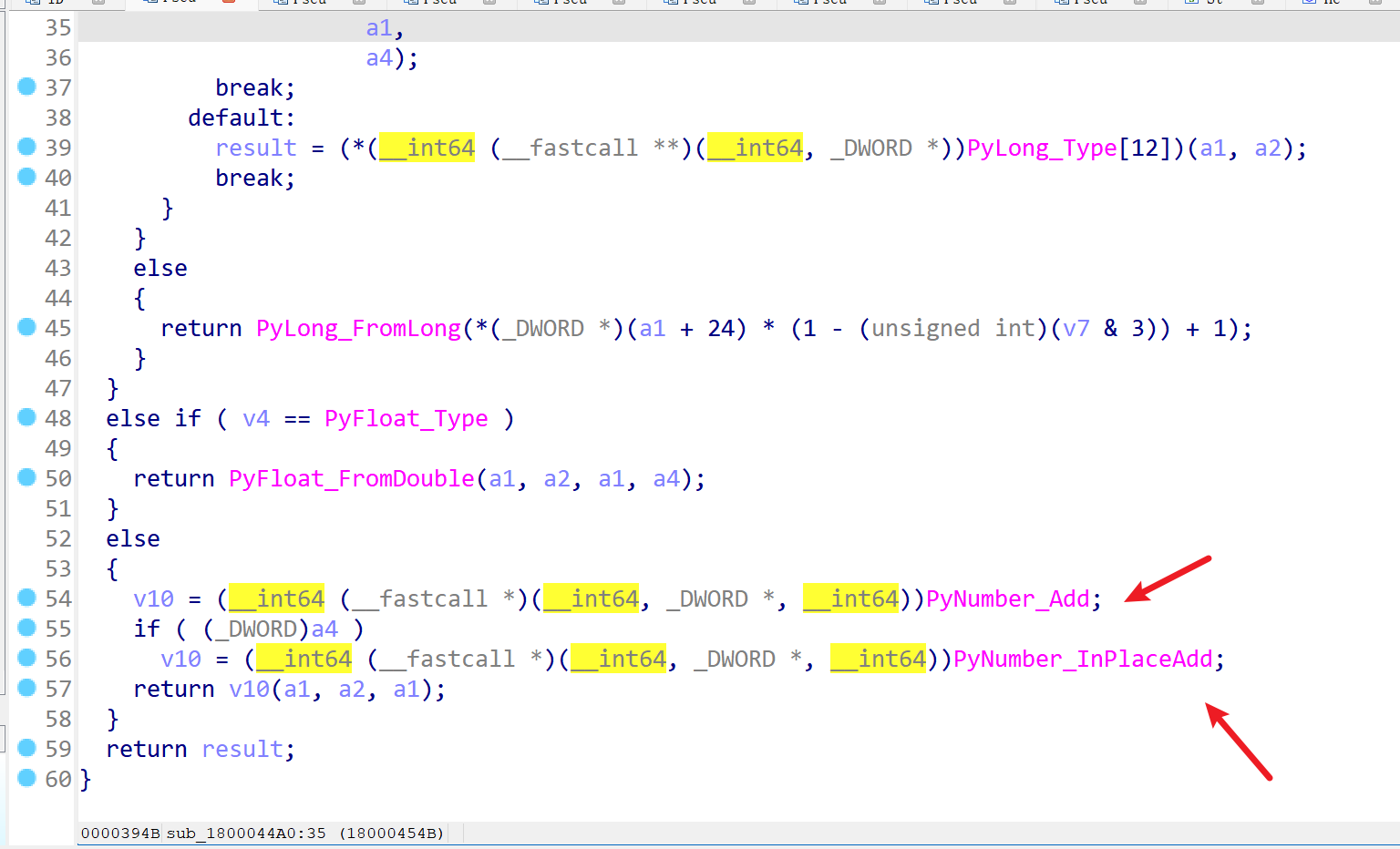Click the index 12 in PyLong_Type[12]

tap(1145, 148)
